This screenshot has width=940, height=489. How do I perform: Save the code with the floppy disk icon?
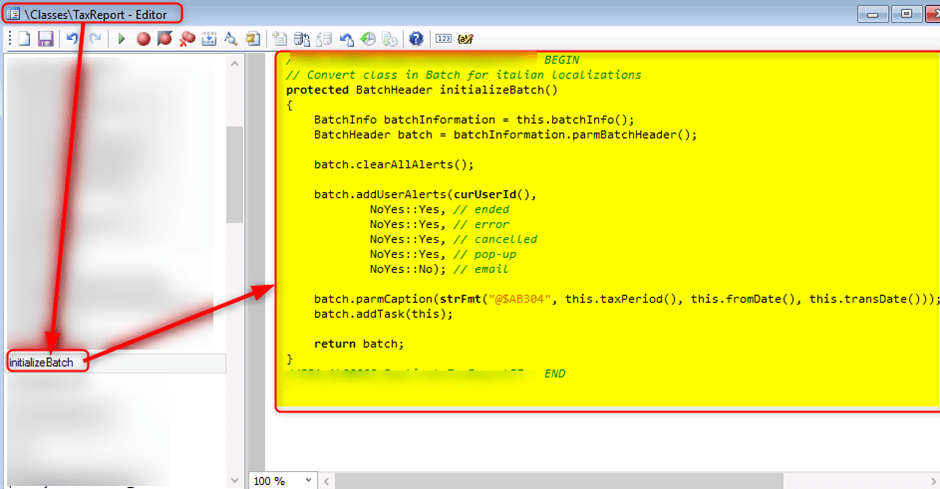tap(45, 39)
